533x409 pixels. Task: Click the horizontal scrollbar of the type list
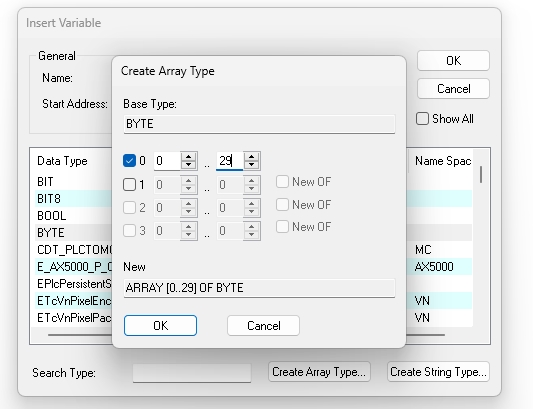click(246, 335)
